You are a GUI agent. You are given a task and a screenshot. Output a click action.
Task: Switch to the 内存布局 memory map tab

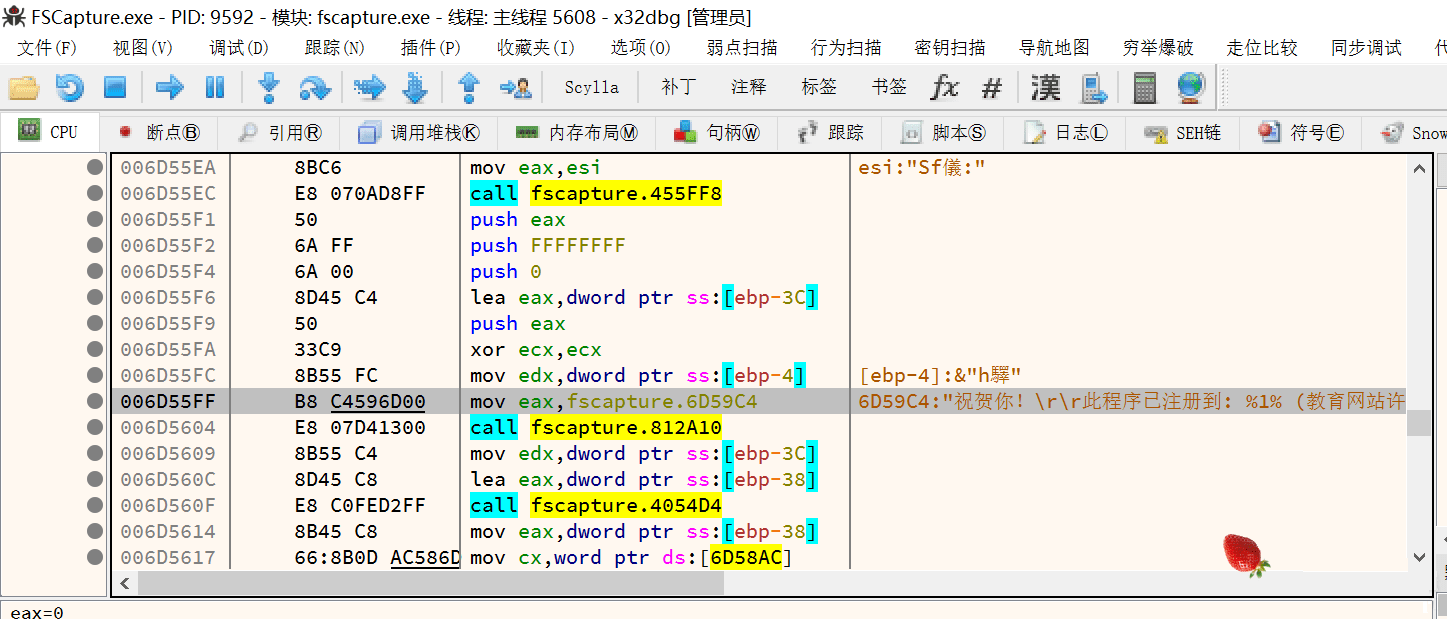pyautogui.click(x=576, y=132)
